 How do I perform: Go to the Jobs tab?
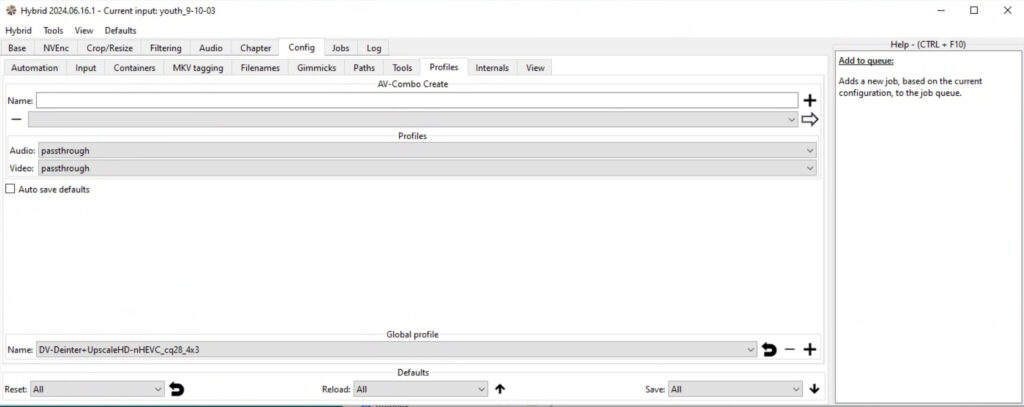point(340,48)
